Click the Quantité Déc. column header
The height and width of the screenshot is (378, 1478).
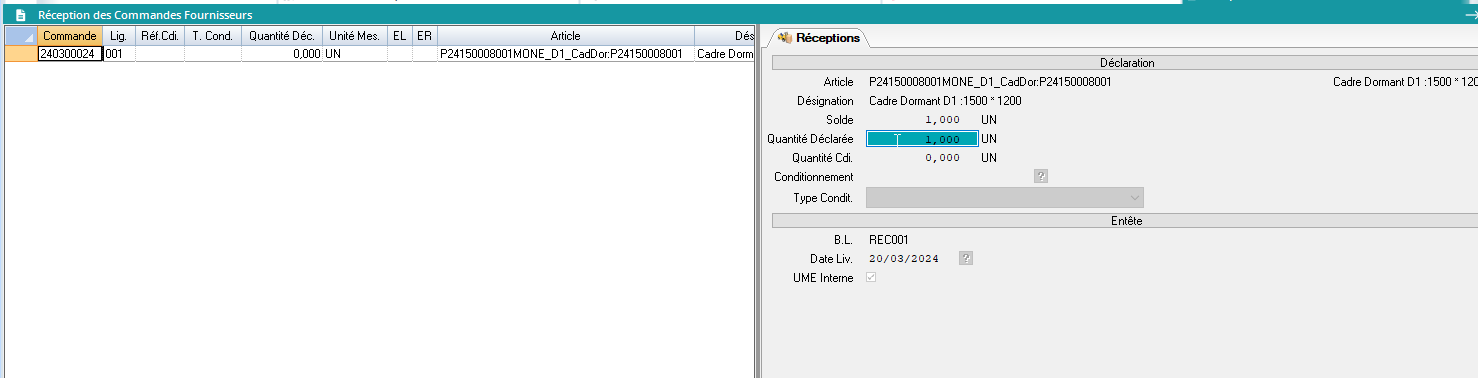coord(281,36)
